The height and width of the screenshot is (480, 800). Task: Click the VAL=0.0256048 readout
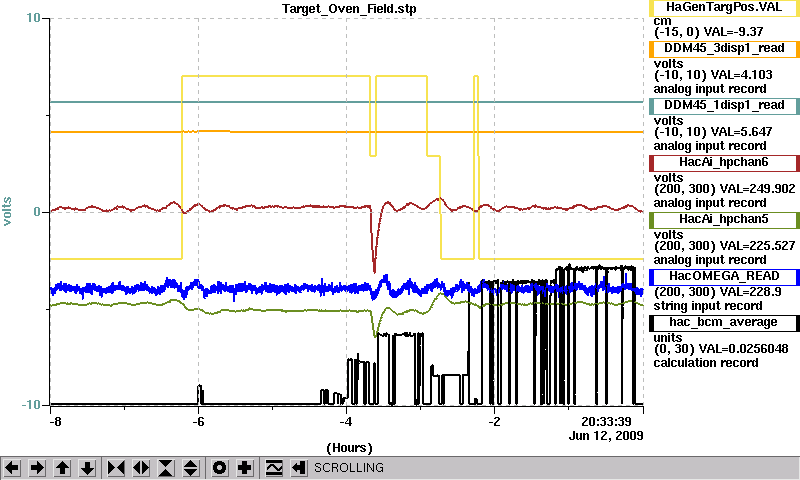pos(743,349)
